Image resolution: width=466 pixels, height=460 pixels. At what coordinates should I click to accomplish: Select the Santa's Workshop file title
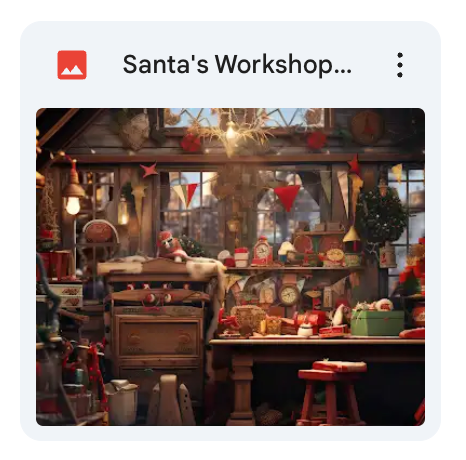click(x=237, y=65)
